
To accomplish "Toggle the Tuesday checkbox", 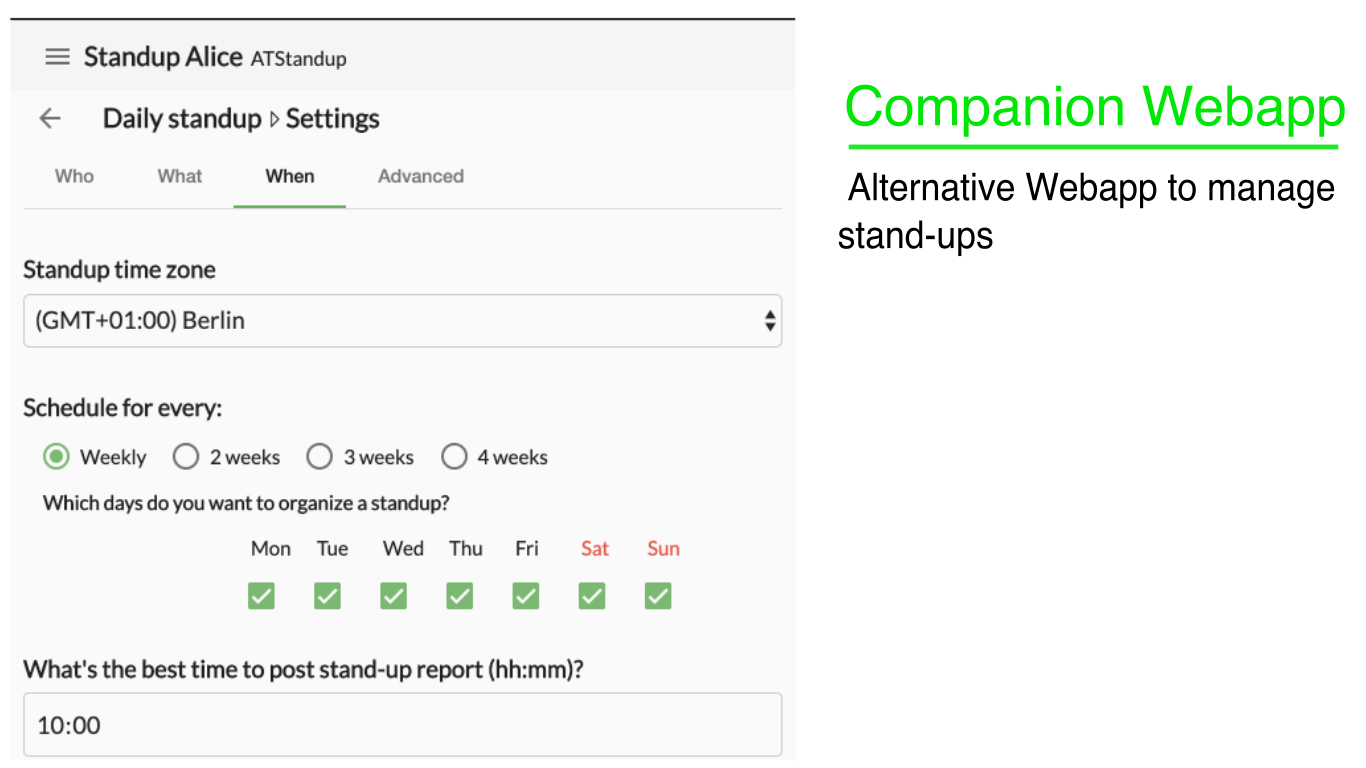I will tap(327, 596).
